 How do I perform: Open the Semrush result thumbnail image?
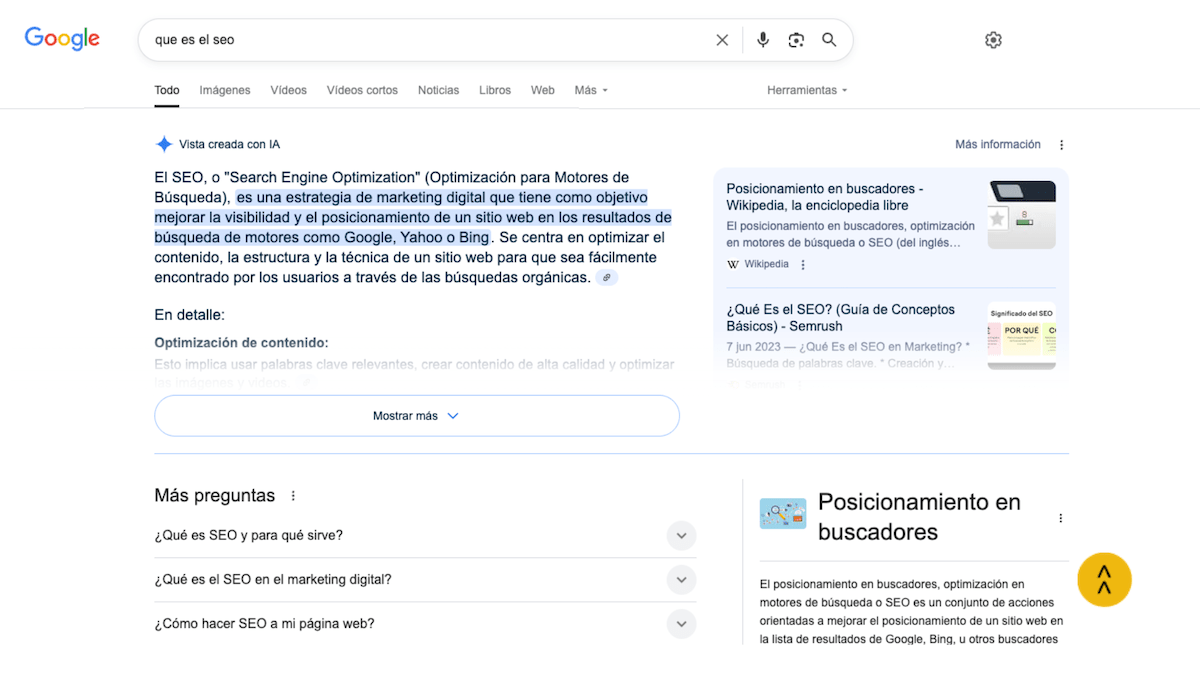(x=1021, y=336)
